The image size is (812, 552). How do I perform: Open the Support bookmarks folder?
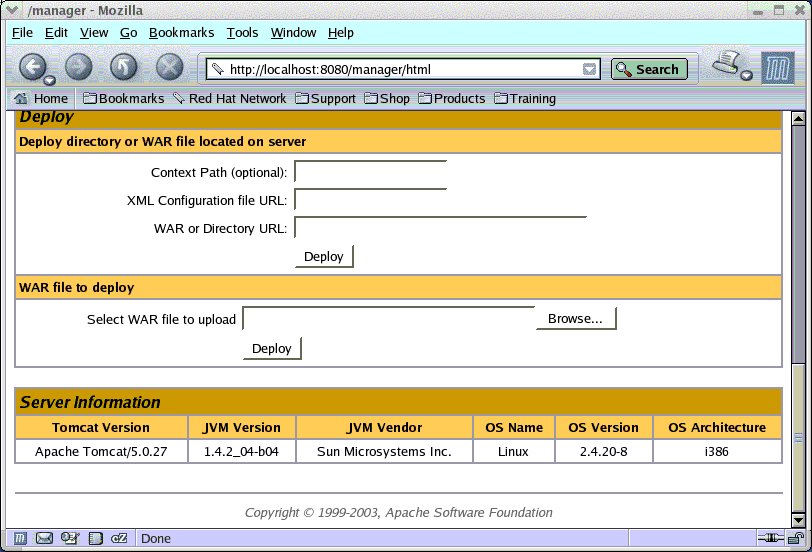pos(325,98)
